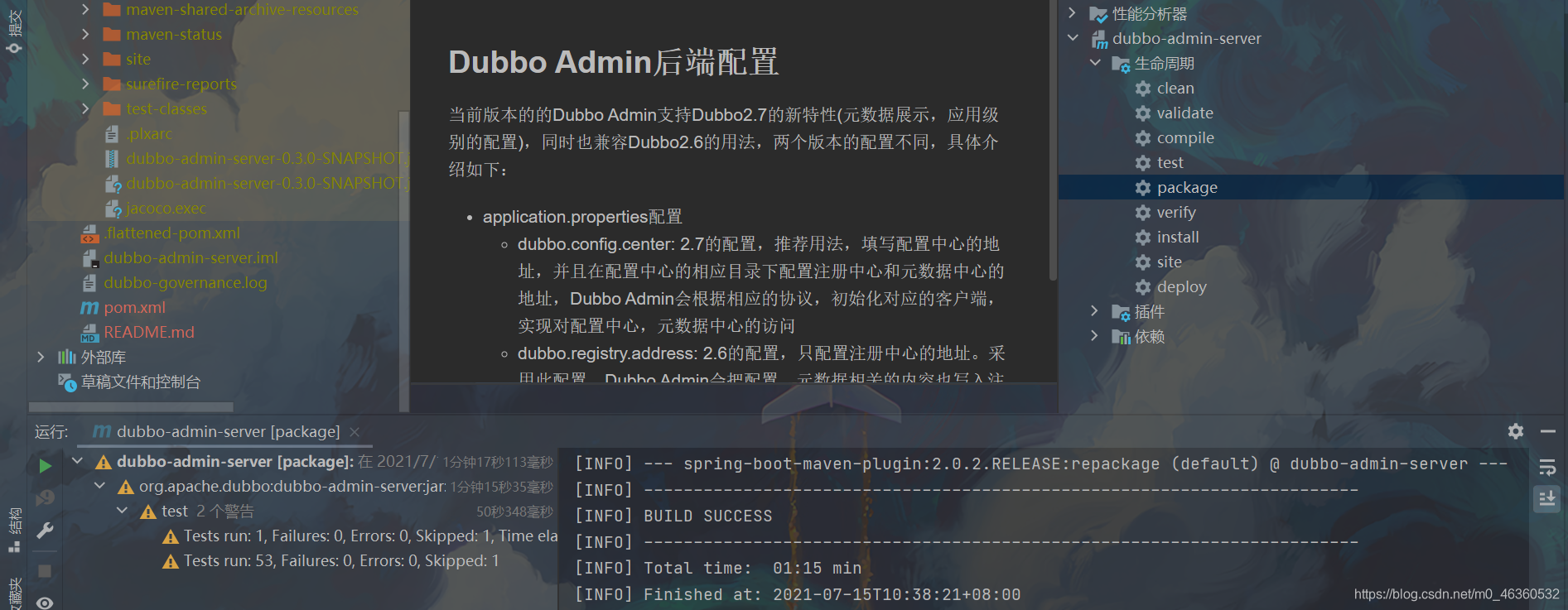Screen dimensions: 1568x610
Task: Click the dubbo-admin-server Maven module icon
Action: tap(1099, 39)
